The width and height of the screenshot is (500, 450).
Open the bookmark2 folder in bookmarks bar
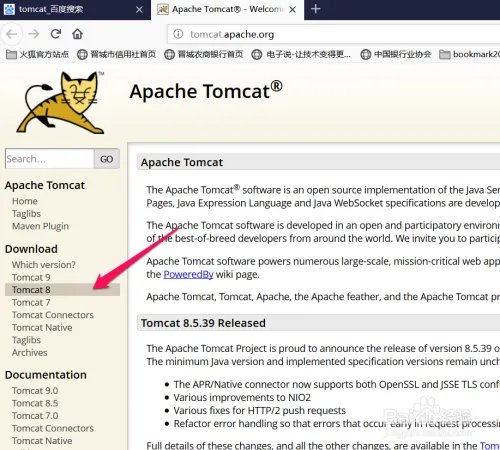469,54
